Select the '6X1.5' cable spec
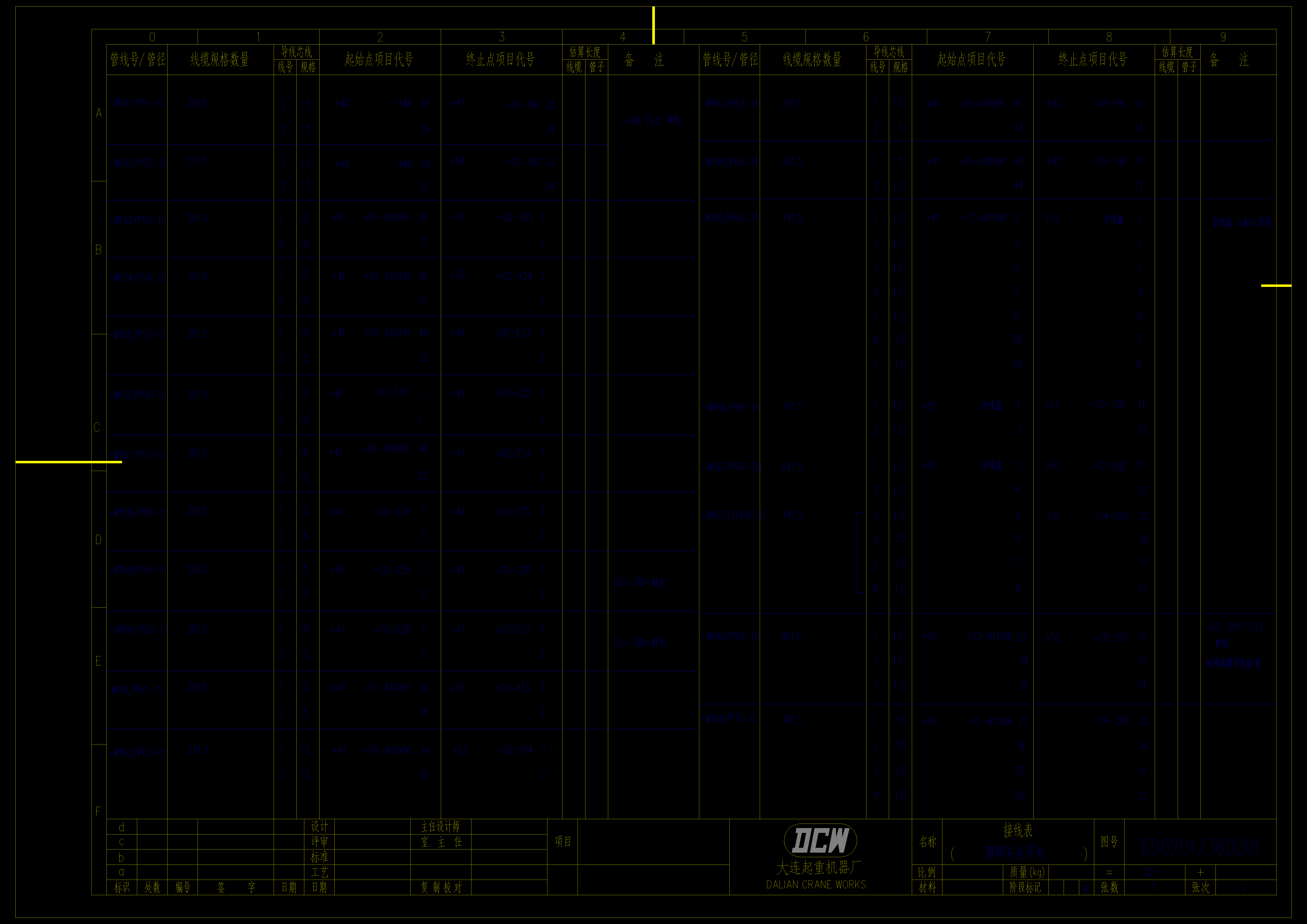 click(x=792, y=467)
